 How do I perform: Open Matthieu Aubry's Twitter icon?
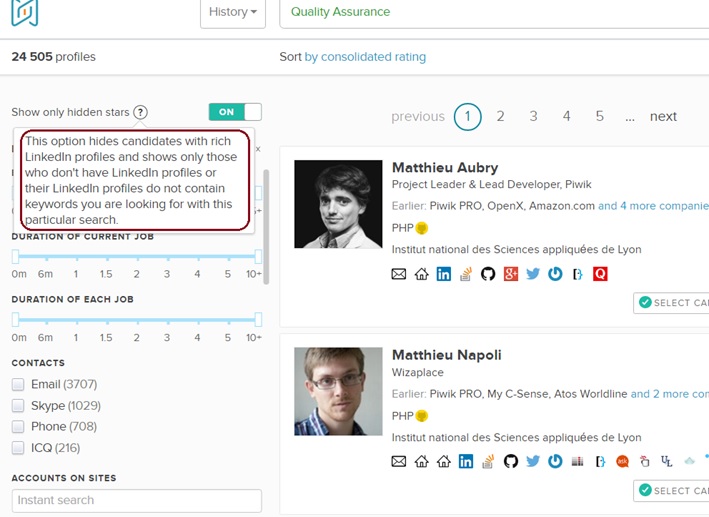pos(533,274)
